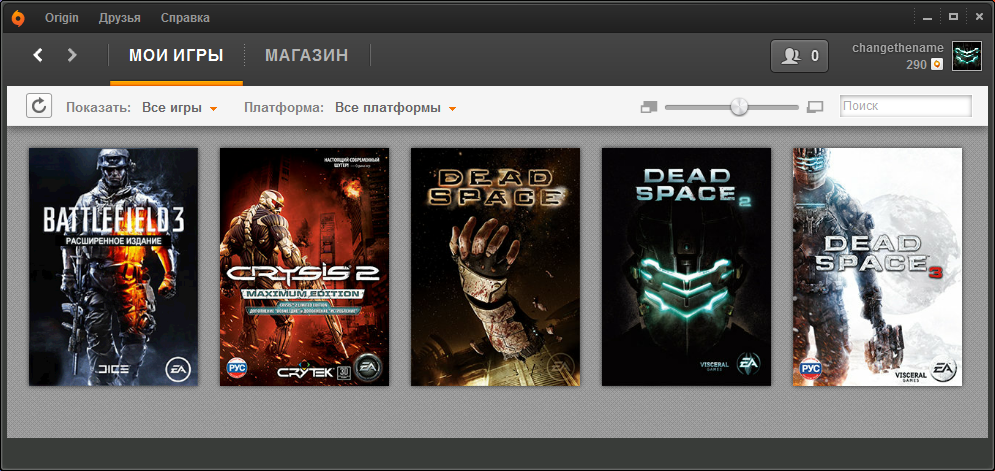Image resolution: width=995 pixels, height=471 pixels.
Task: Expand the Все игры filter dropdown
Action: pos(180,108)
